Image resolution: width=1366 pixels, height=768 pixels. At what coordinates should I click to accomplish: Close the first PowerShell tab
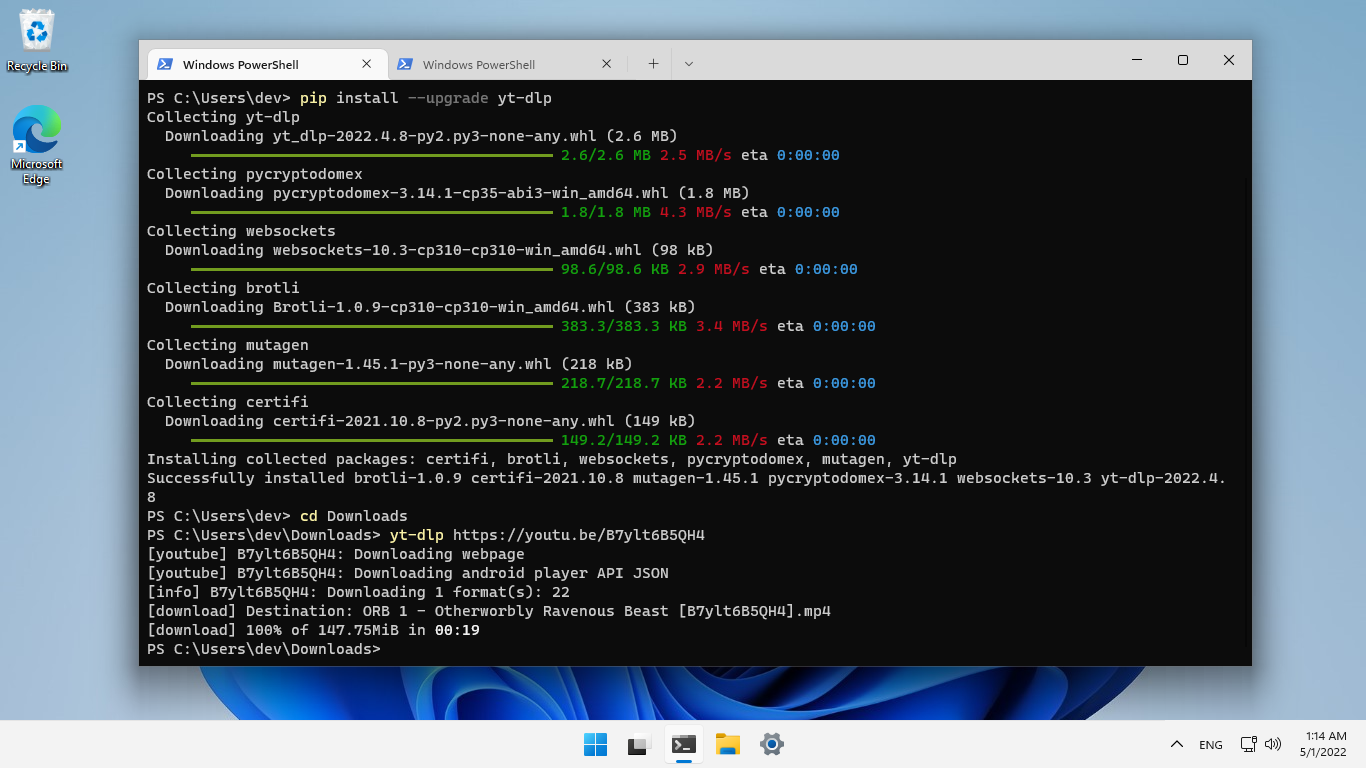point(366,64)
